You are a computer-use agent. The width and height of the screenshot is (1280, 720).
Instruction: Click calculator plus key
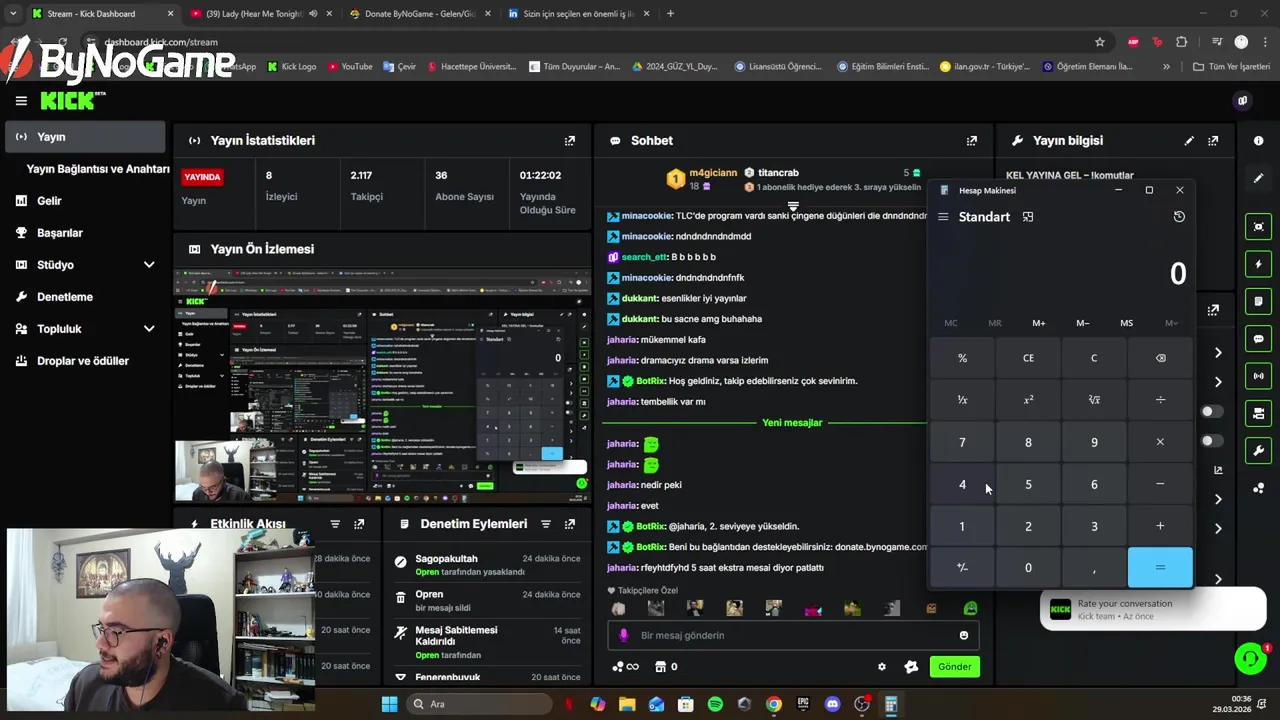(x=1160, y=526)
